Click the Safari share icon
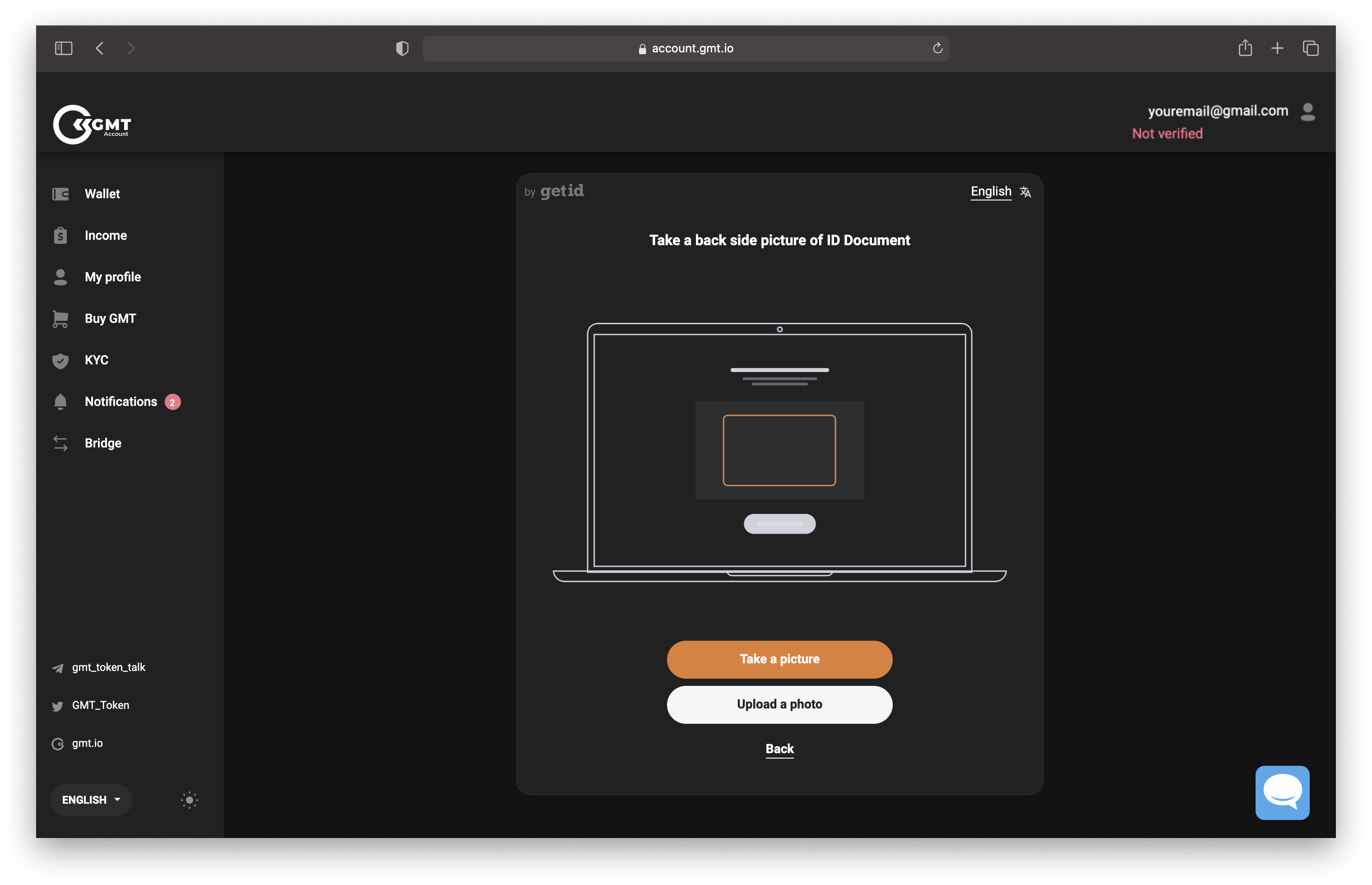Viewport: 1372px width, 885px height. coord(1245,48)
